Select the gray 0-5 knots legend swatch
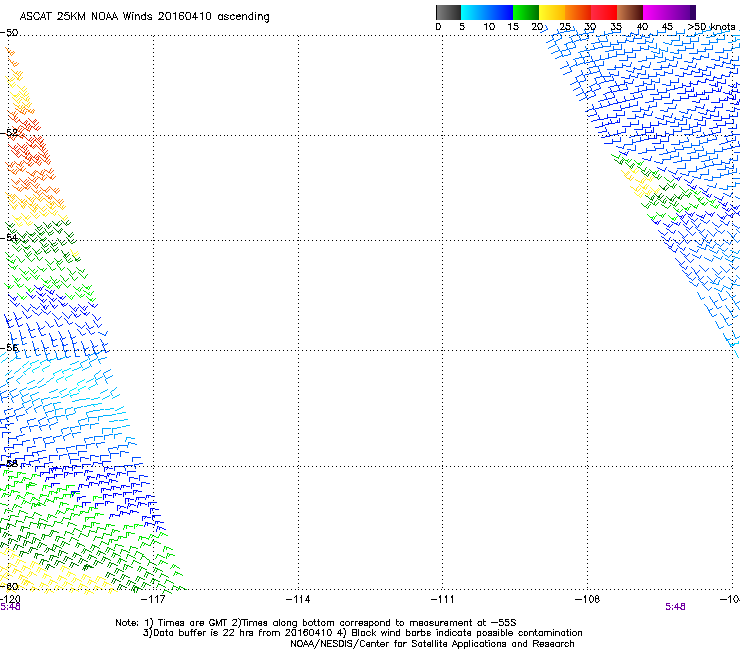Image resolution: width=740 pixels, height=650 pixels. (x=448, y=12)
